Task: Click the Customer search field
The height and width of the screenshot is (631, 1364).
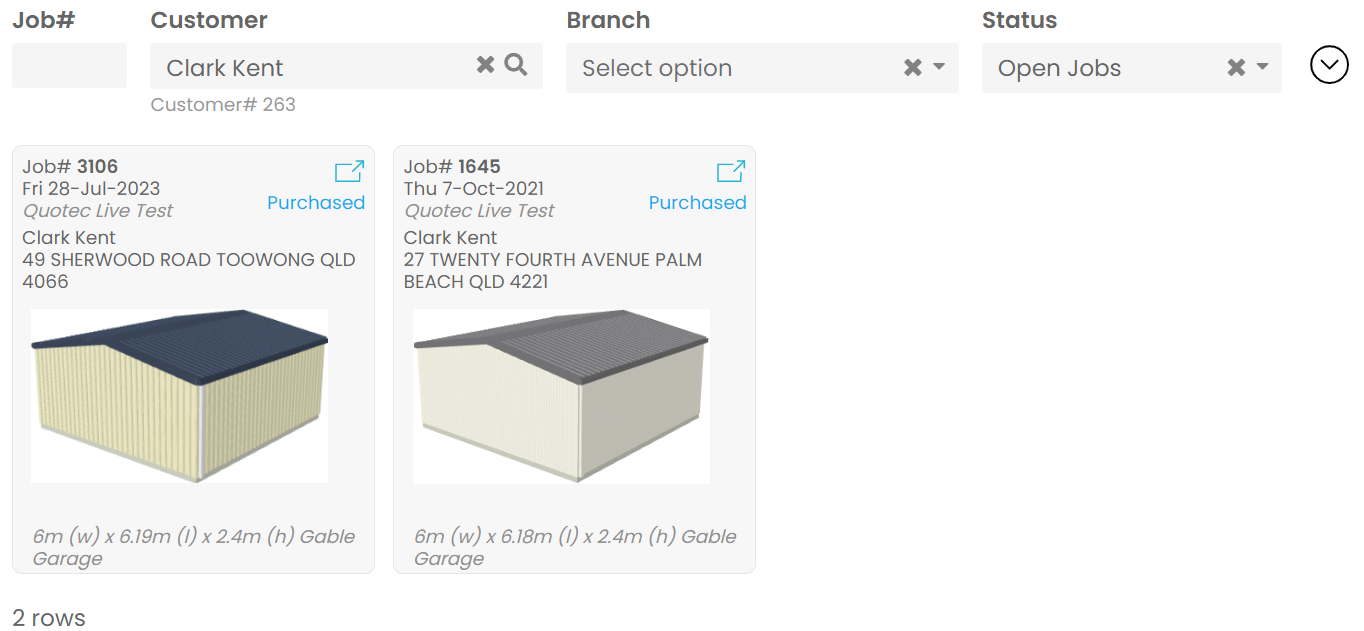Action: 310,68
